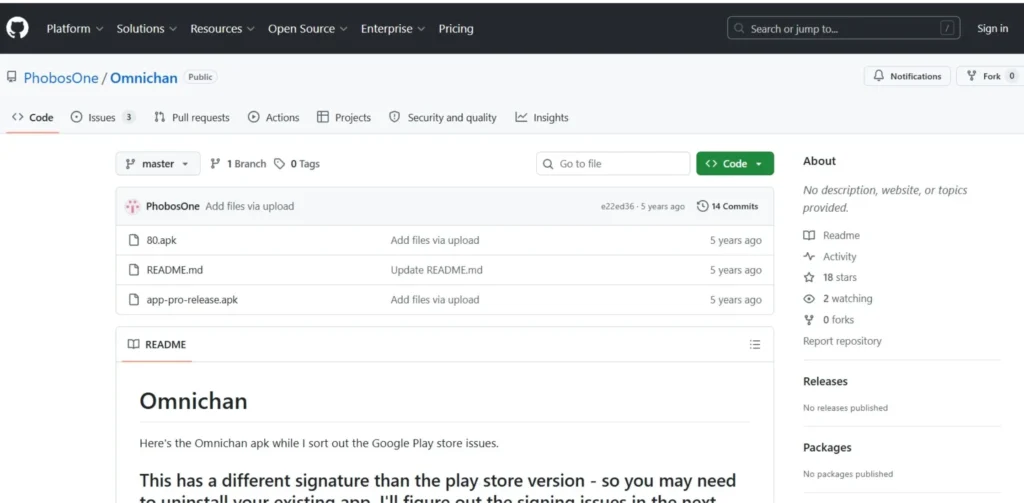Viewport: 1024px width, 503px height.
Task: Open the Packages heading link
Action: click(x=827, y=447)
